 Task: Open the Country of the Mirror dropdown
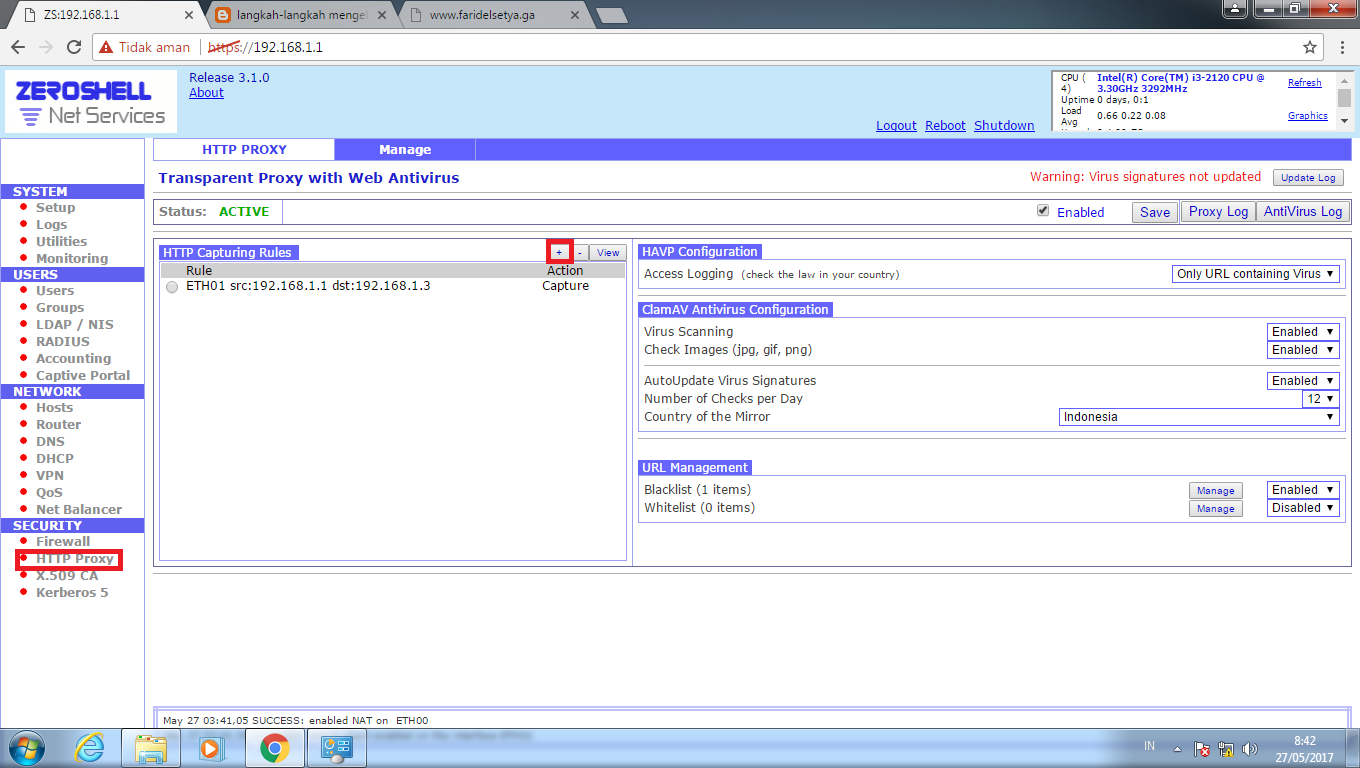pos(1199,416)
